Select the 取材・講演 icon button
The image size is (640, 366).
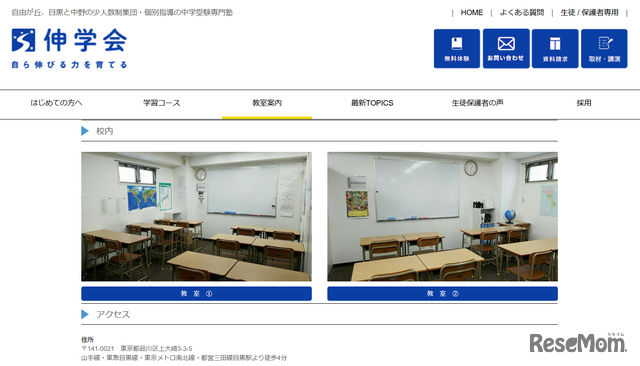coord(604,49)
